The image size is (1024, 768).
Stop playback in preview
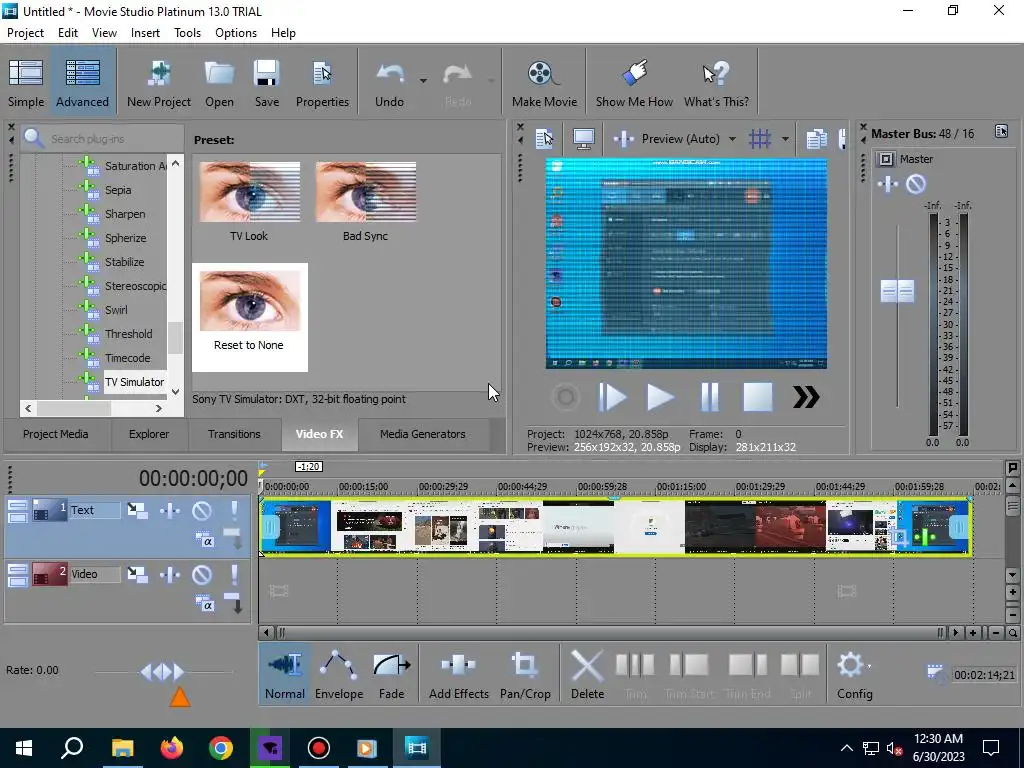(758, 397)
